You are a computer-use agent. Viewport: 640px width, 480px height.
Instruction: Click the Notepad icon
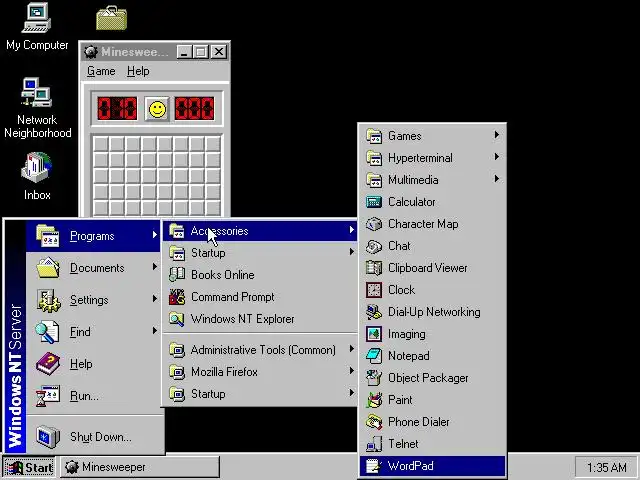pos(374,356)
